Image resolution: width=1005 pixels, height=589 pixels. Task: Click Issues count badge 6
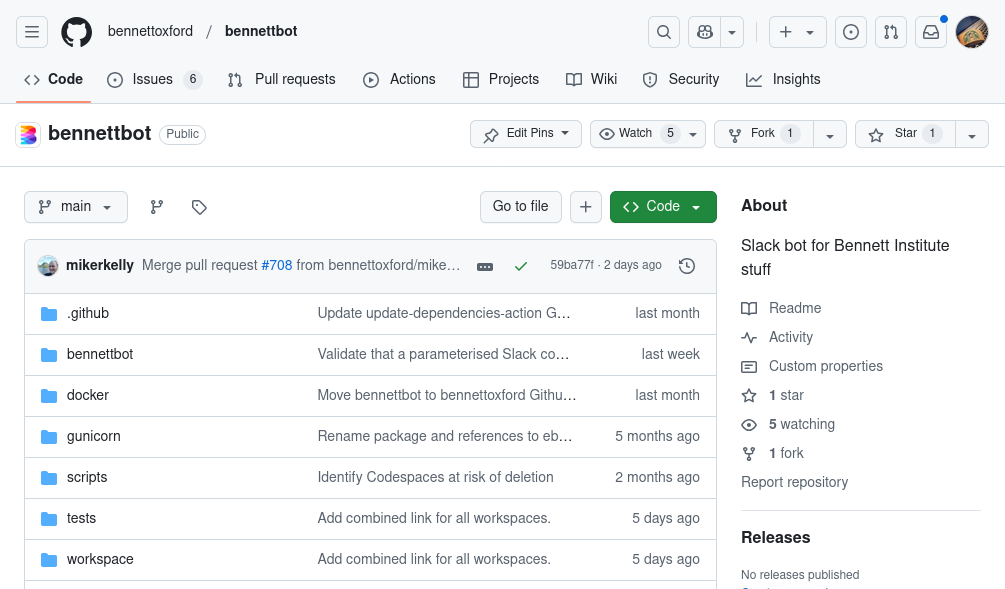[x=192, y=79]
